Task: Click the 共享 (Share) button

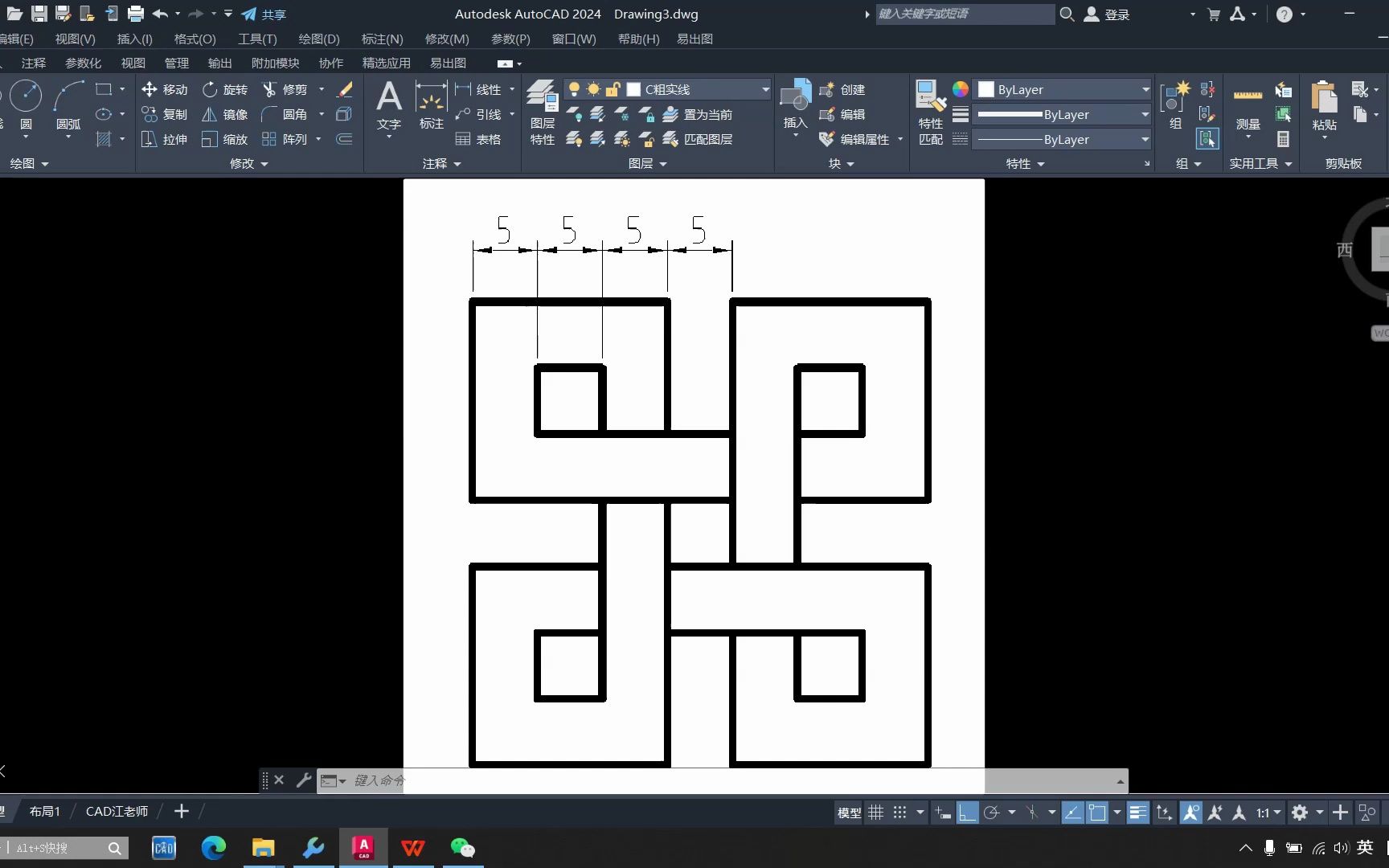Action: (264, 14)
